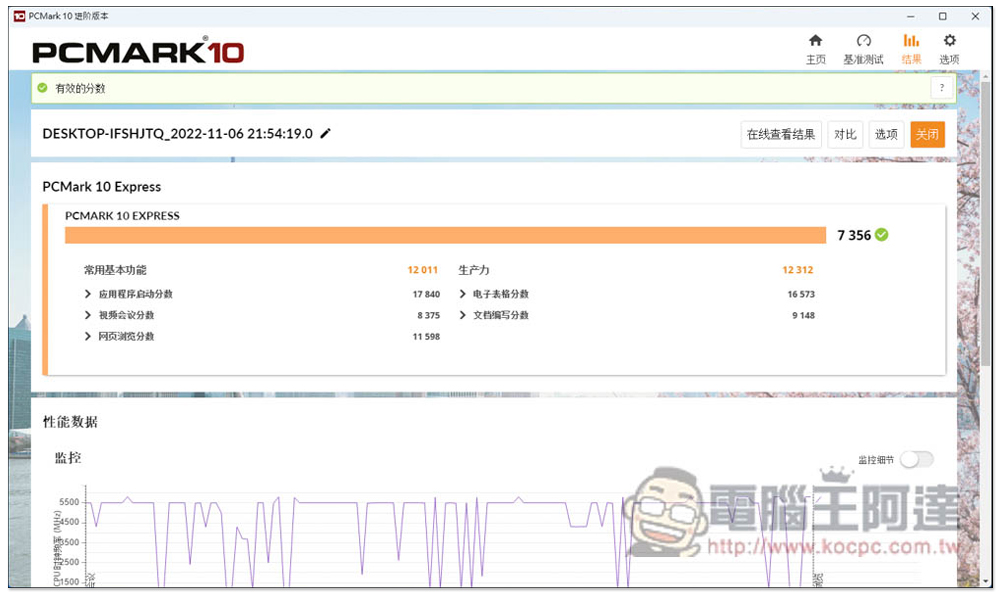Toggle the monitoring details (监控细节) switch
This screenshot has width=1000, height=595.
(x=917, y=459)
